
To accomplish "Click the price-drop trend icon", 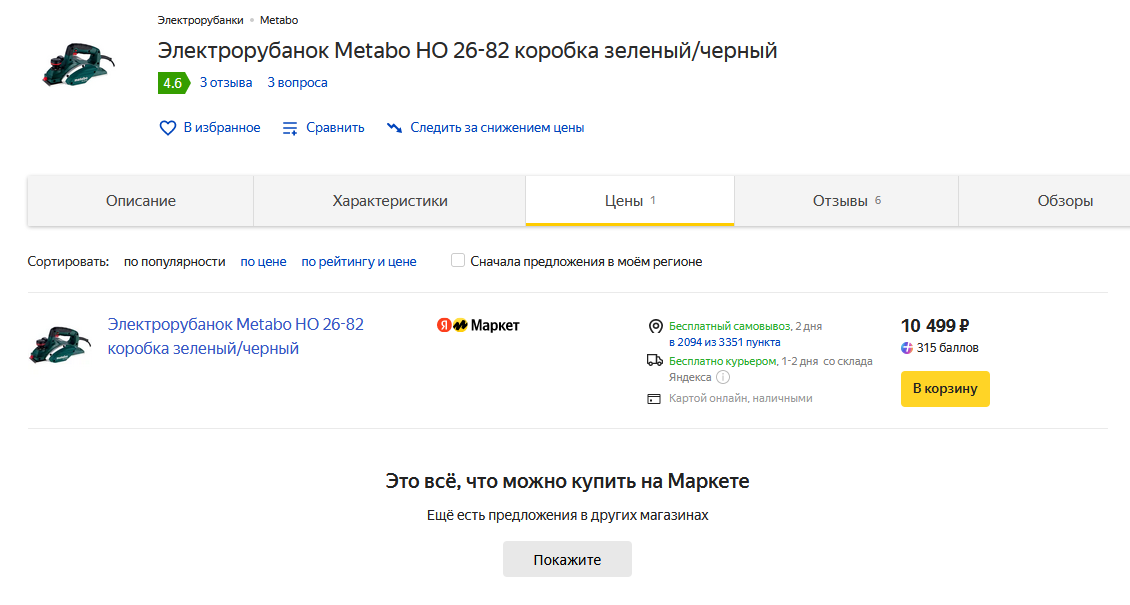I will click(394, 127).
